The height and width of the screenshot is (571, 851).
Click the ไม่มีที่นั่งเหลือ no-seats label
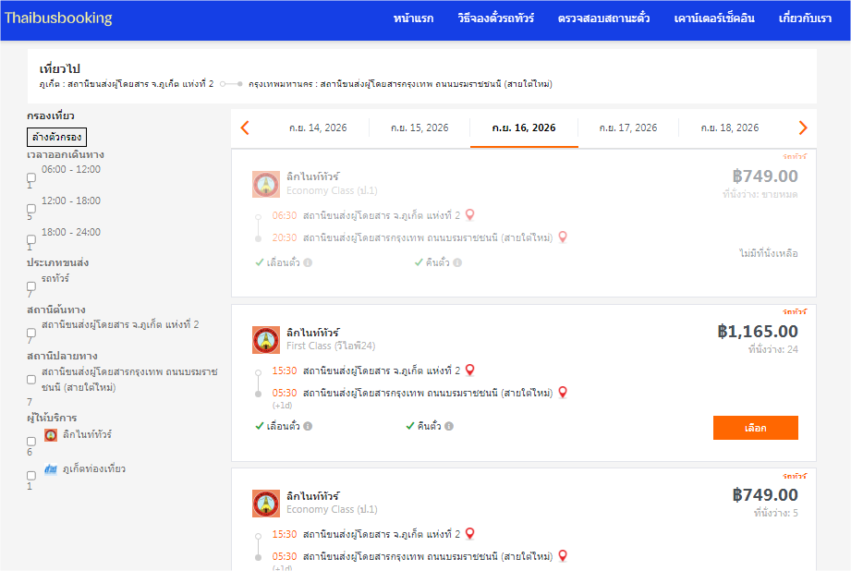click(x=769, y=253)
